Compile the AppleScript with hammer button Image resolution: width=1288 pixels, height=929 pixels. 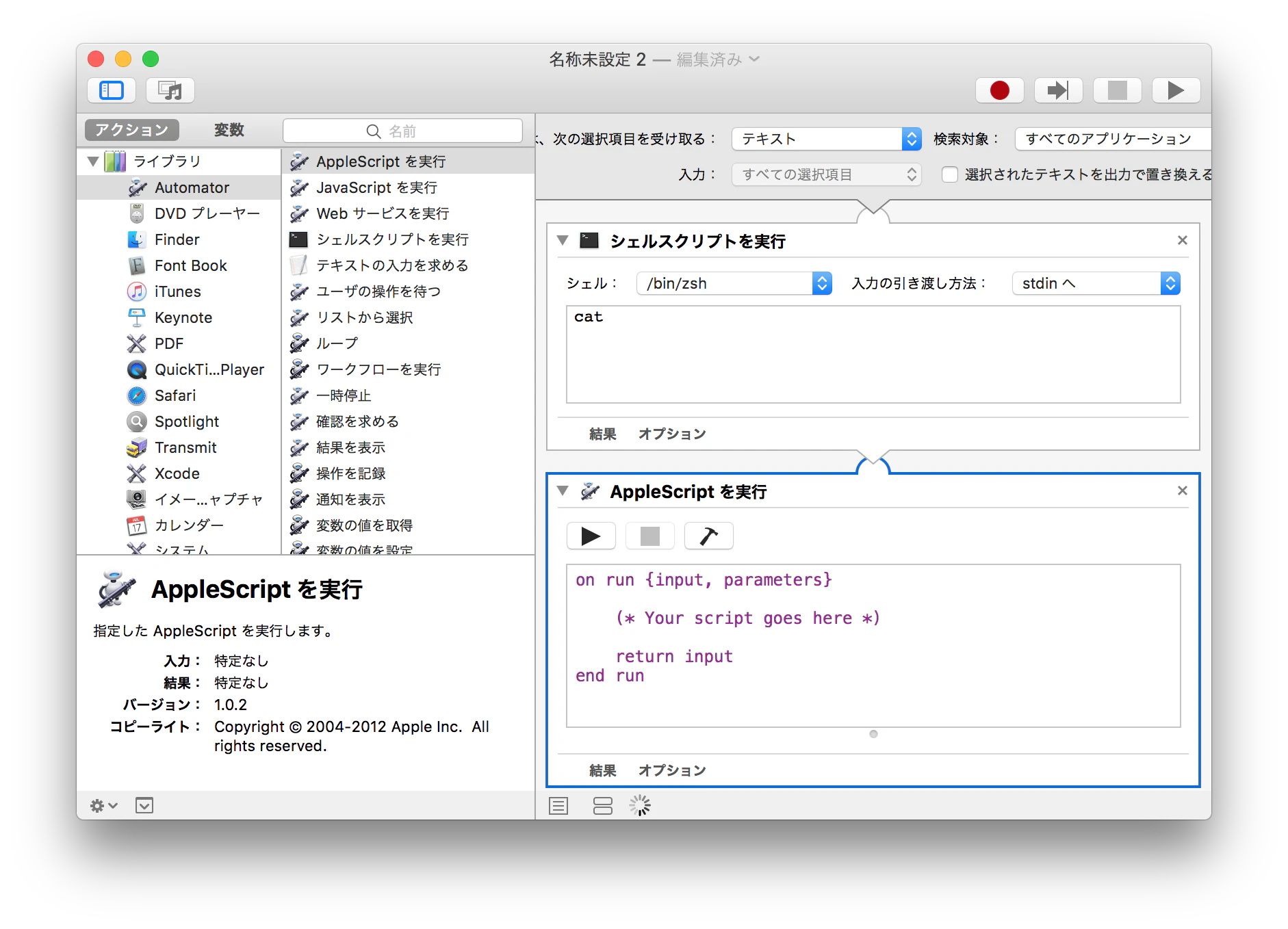tap(709, 536)
